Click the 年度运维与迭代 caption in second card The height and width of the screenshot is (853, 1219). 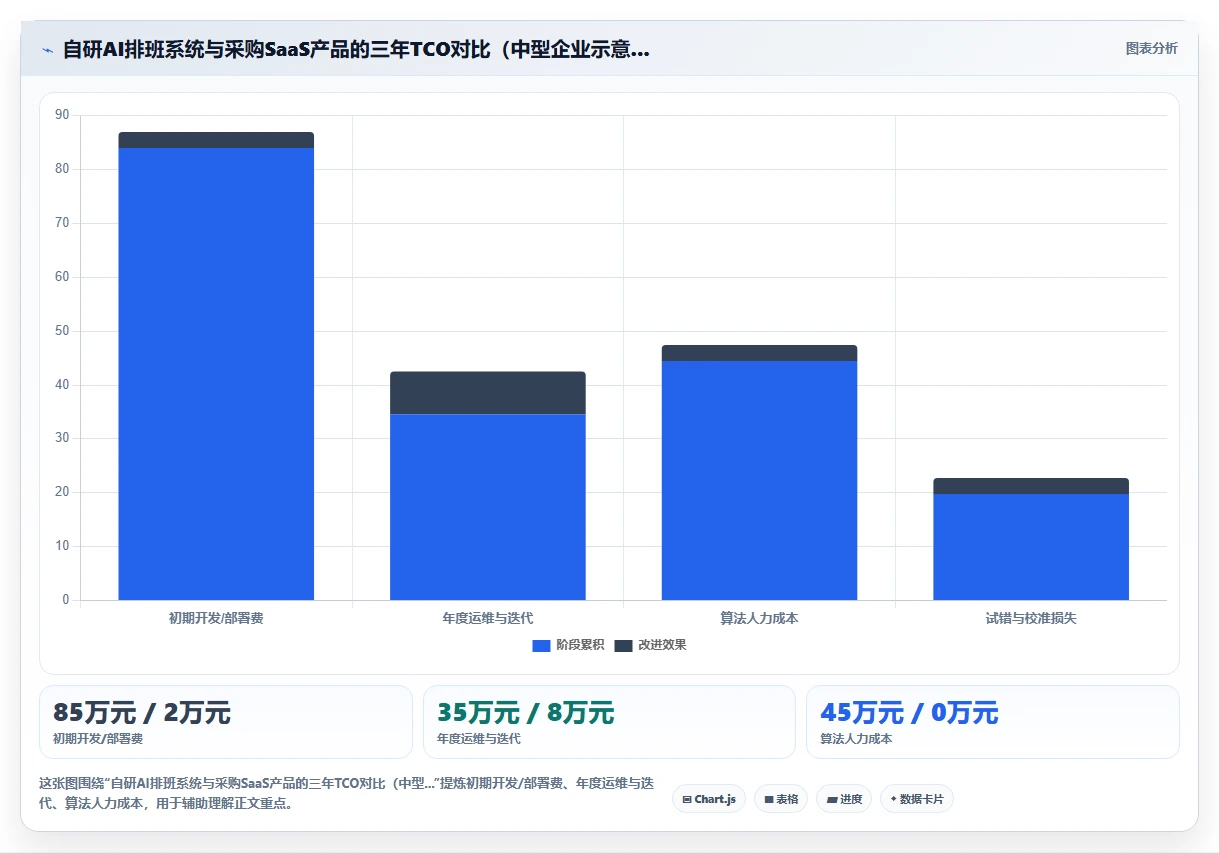479,739
